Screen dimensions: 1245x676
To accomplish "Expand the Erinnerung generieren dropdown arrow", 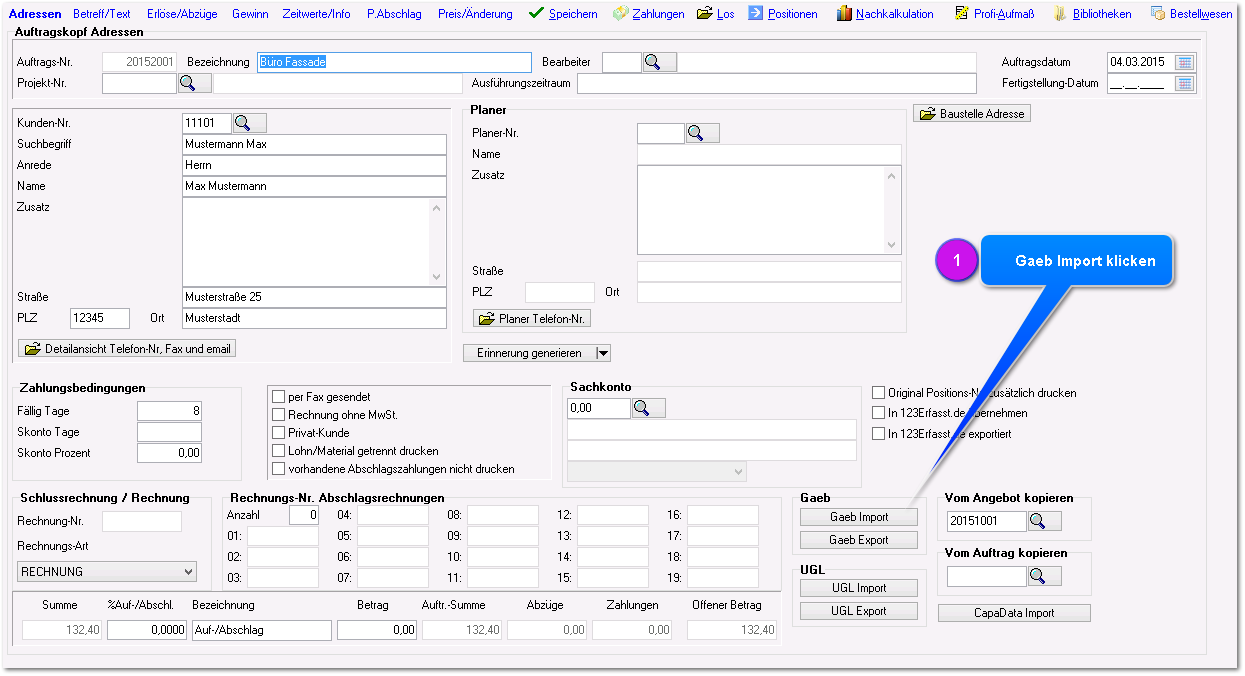I will coord(602,353).
